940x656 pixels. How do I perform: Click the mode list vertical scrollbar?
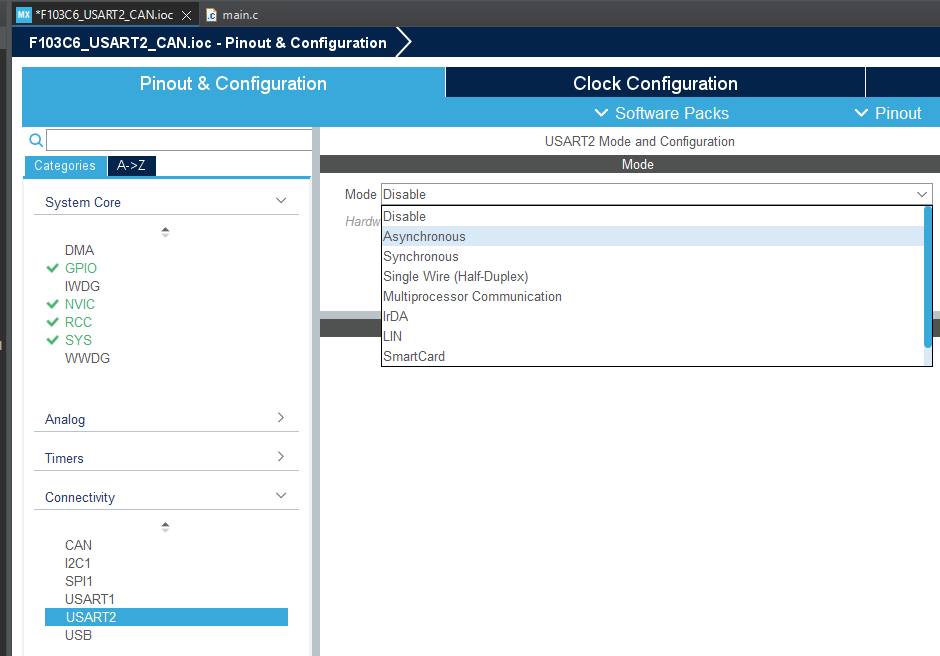coord(928,277)
